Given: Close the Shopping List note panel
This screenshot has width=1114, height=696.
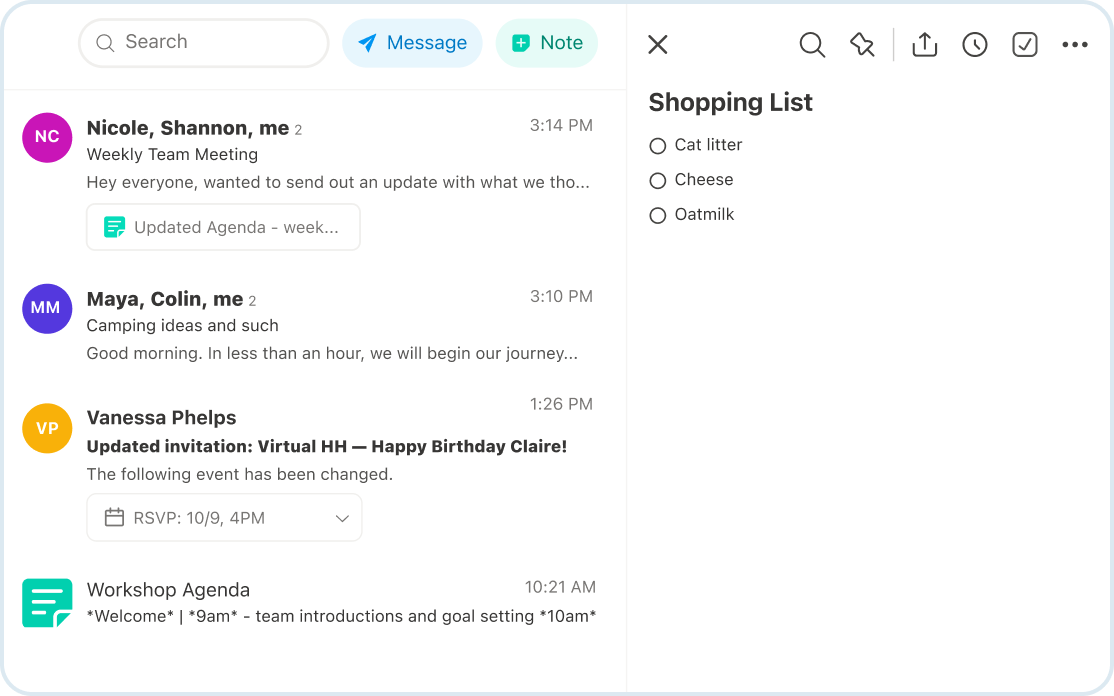Looking at the screenshot, I should (657, 44).
